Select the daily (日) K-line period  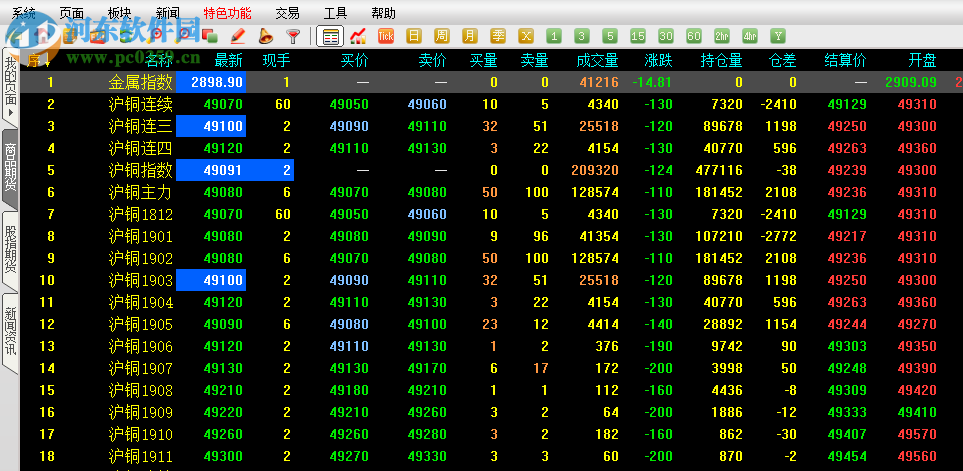pyautogui.click(x=414, y=36)
